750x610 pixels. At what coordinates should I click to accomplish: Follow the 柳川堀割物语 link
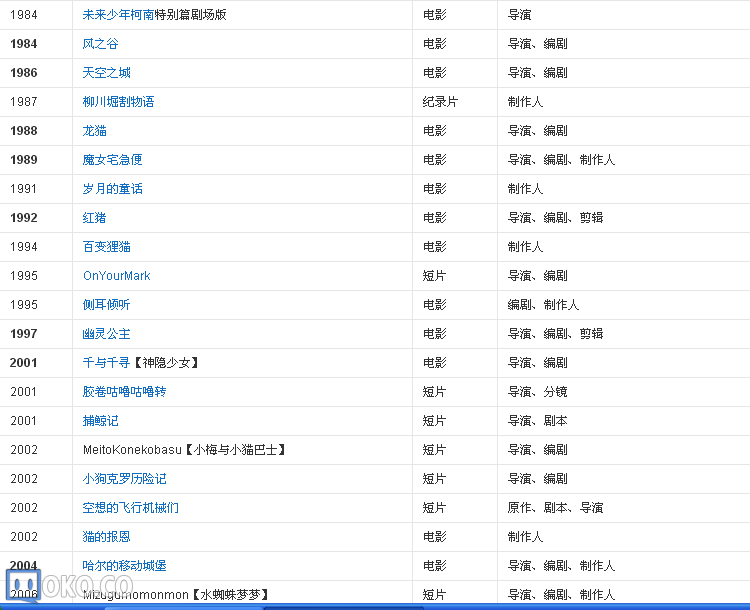(118, 102)
